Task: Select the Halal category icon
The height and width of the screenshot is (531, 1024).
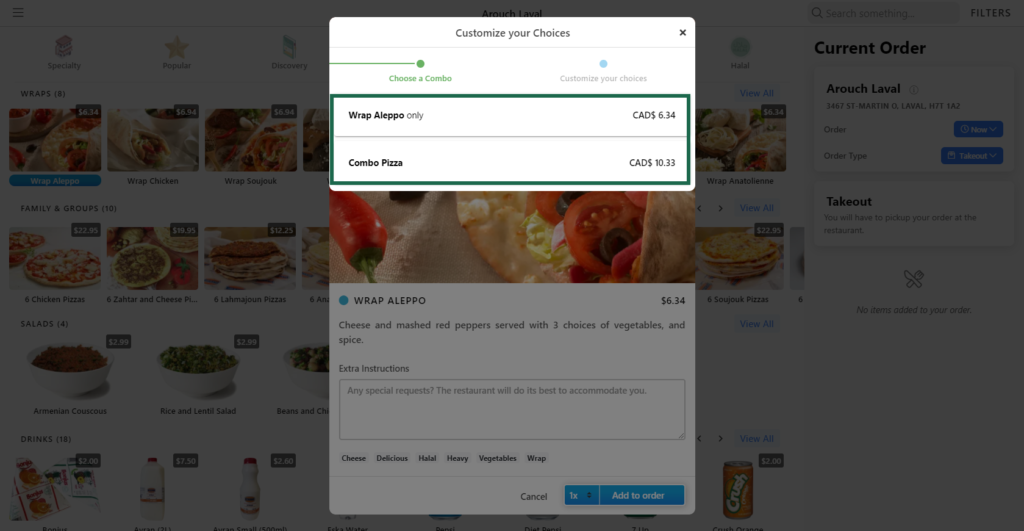Action: 740,47
